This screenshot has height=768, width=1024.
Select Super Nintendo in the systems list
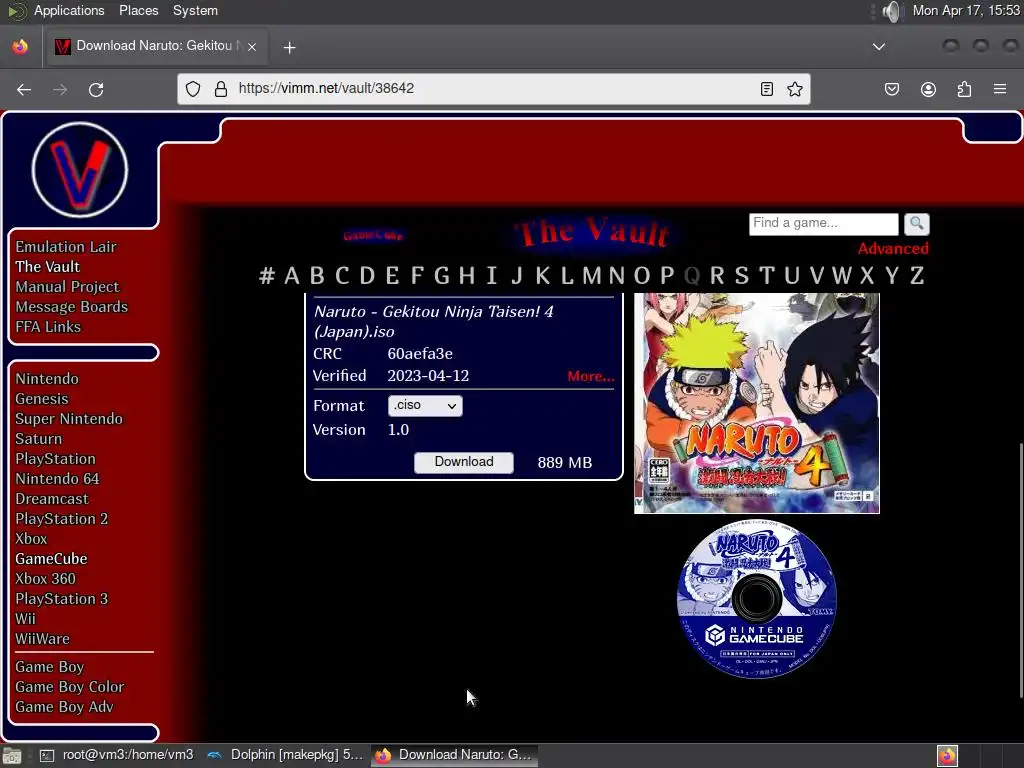click(69, 419)
